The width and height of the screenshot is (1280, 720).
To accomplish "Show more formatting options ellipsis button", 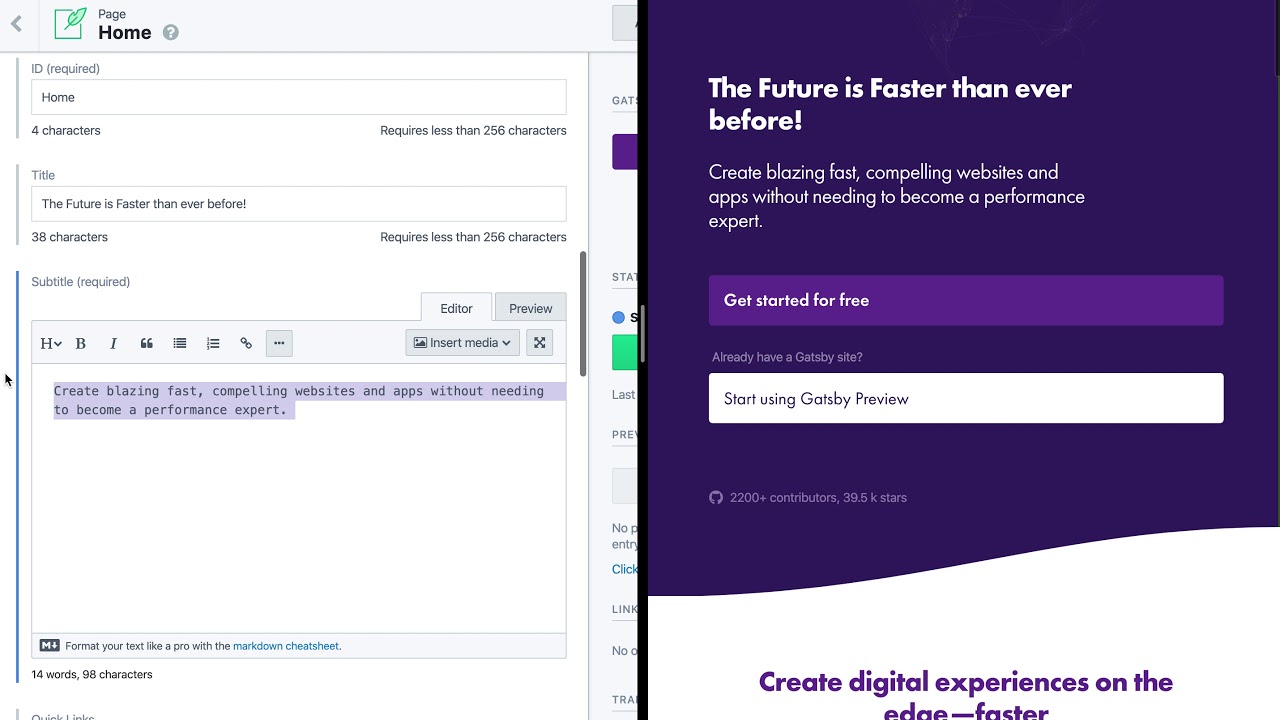I will [279, 343].
